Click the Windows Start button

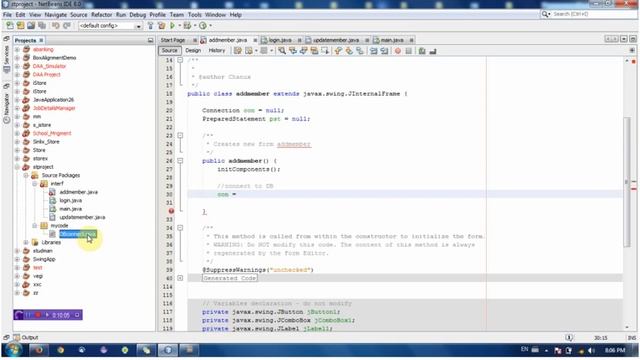click(x=13, y=350)
